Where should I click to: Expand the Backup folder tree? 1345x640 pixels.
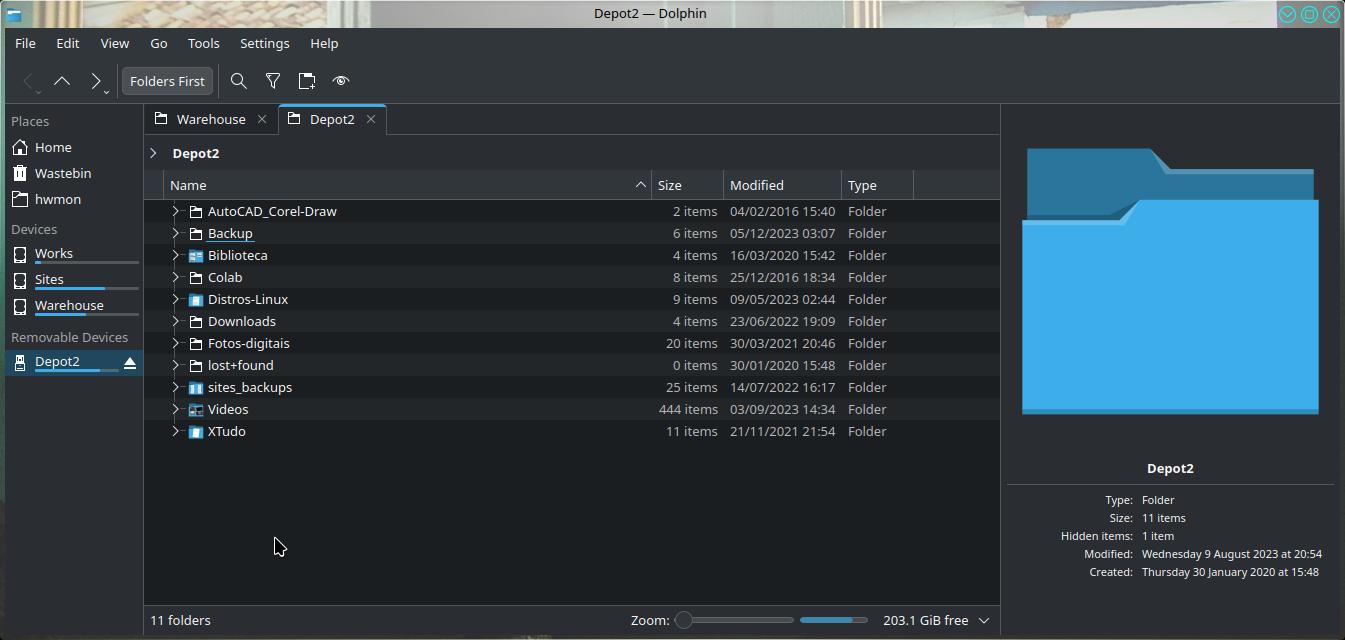(x=175, y=233)
